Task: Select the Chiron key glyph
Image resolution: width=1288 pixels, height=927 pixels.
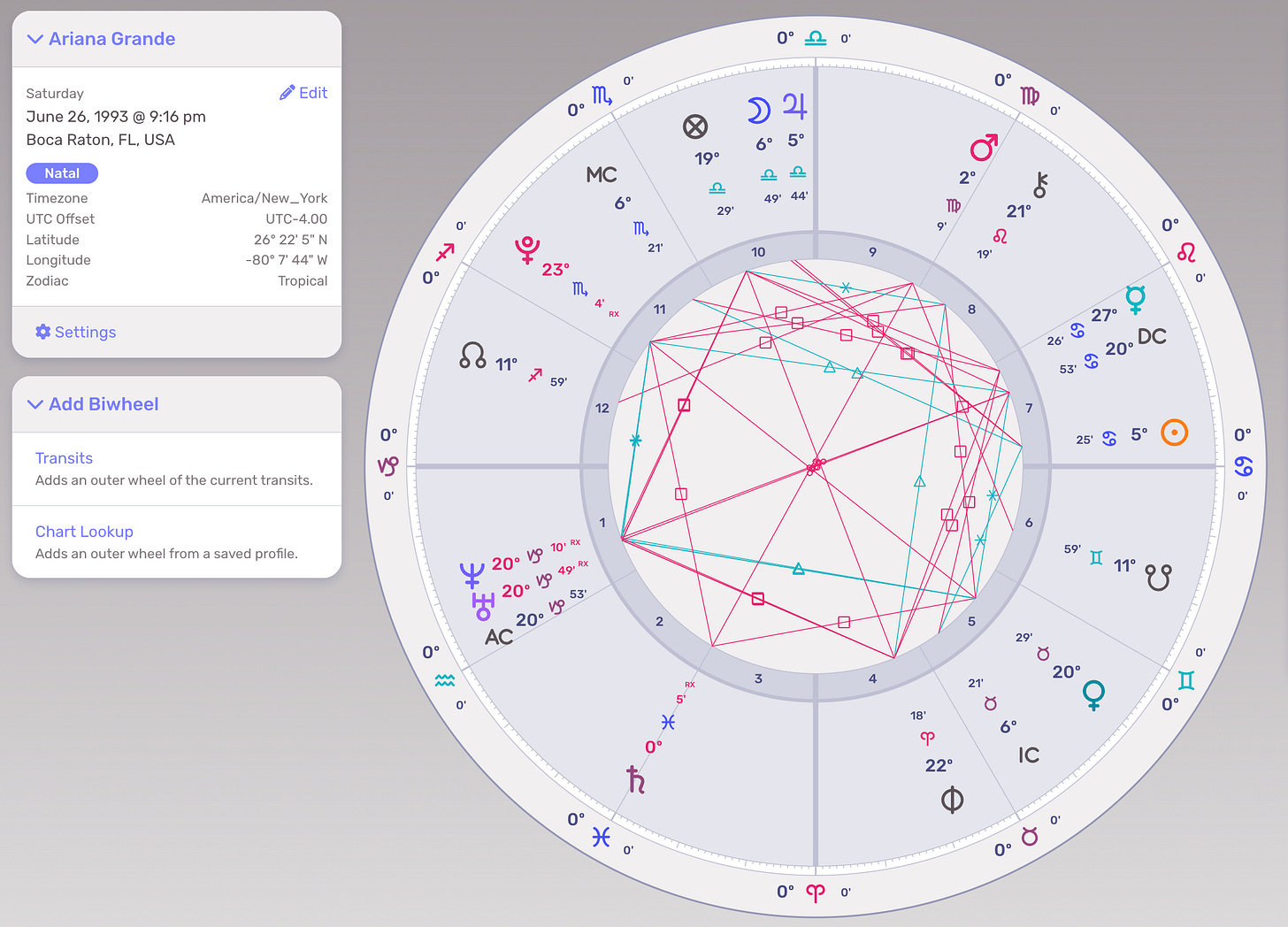Action: pyautogui.click(x=1041, y=185)
